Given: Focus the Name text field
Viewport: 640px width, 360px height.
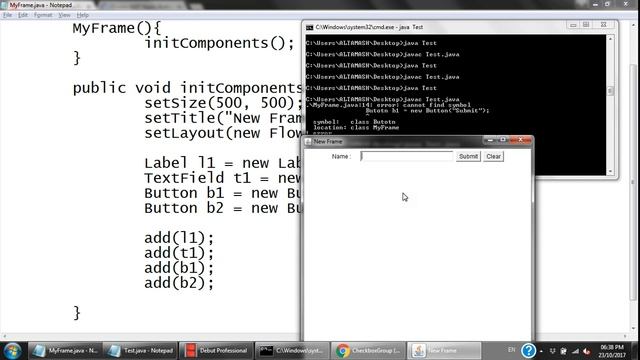Looking at the screenshot, I should pyautogui.click(x=407, y=156).
